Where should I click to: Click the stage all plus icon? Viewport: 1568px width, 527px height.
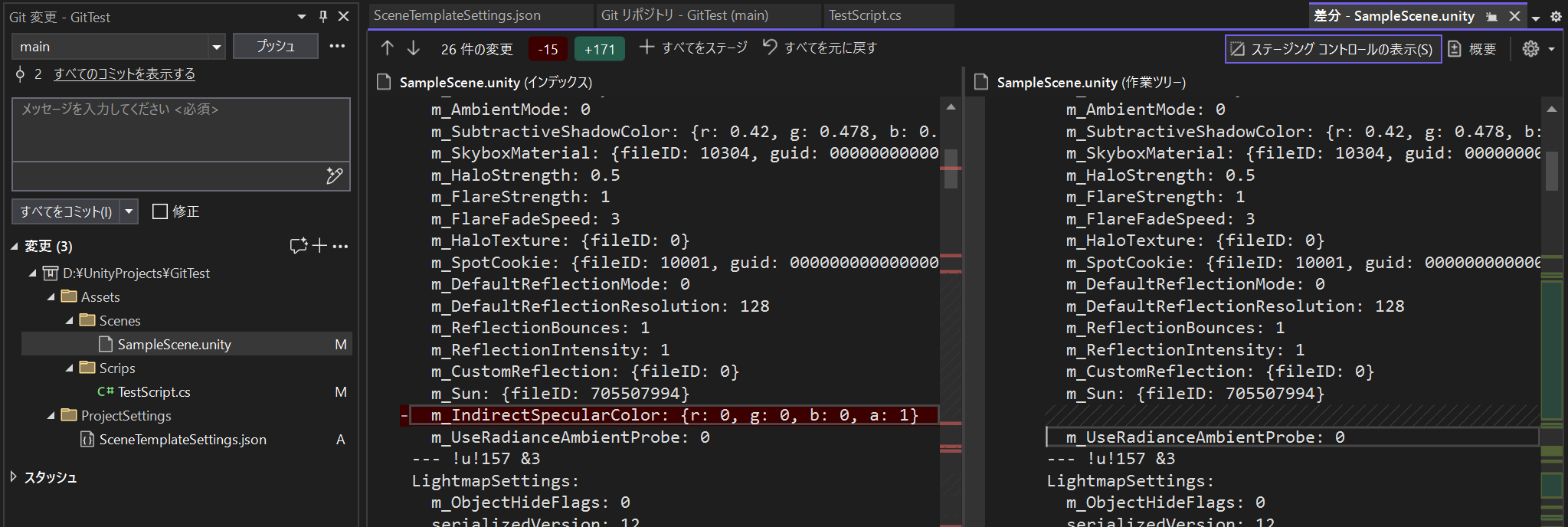click(647, 47)
